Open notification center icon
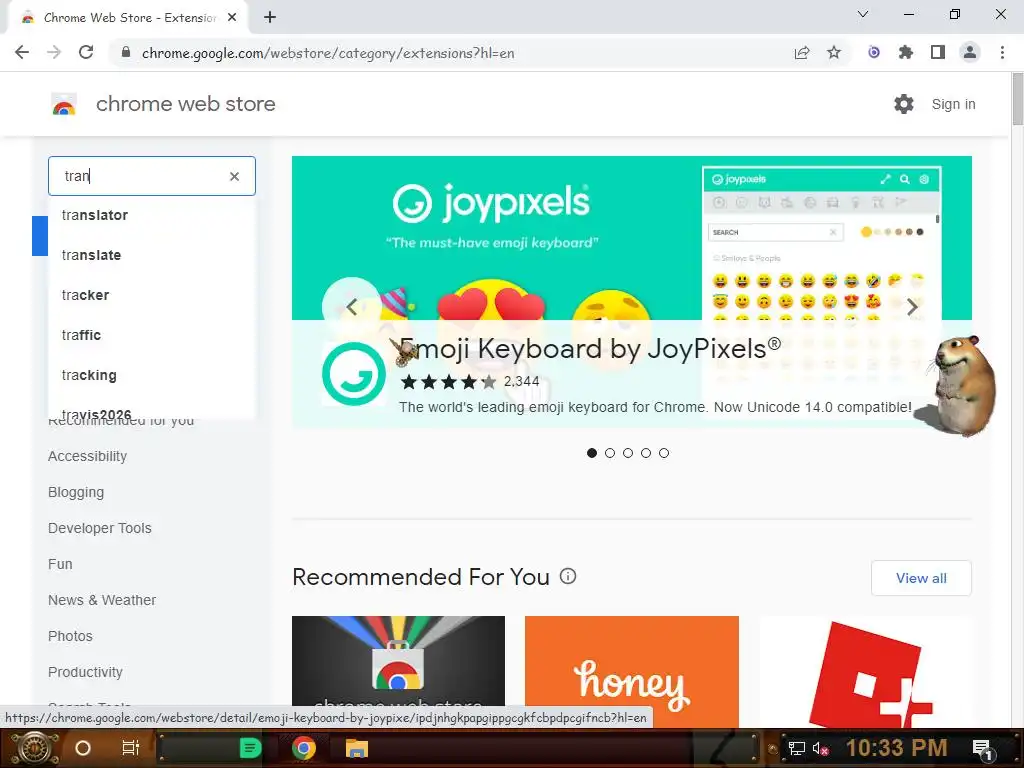This screenshot has height=768, width=1024. point(982,749)
